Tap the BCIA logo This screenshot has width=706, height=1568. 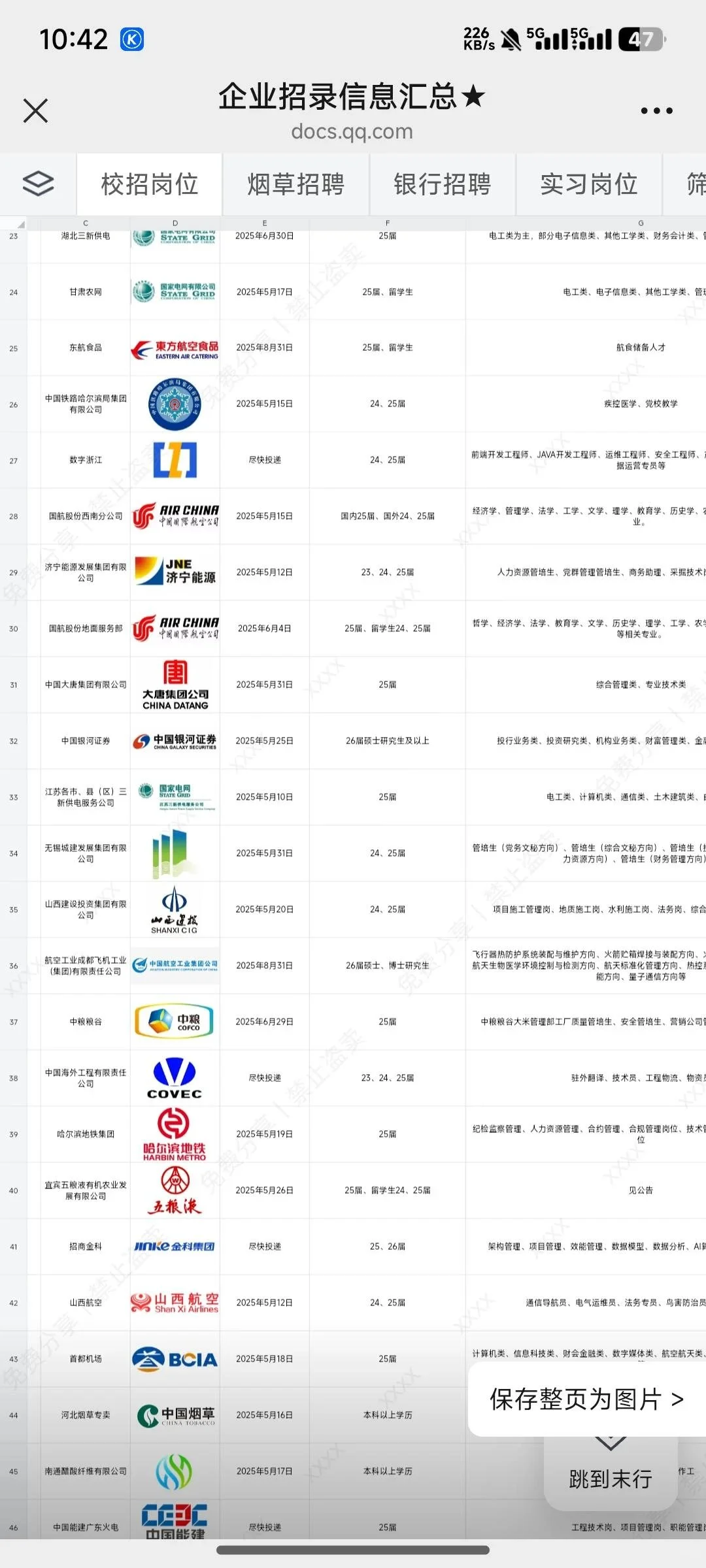coord(175,1359)
